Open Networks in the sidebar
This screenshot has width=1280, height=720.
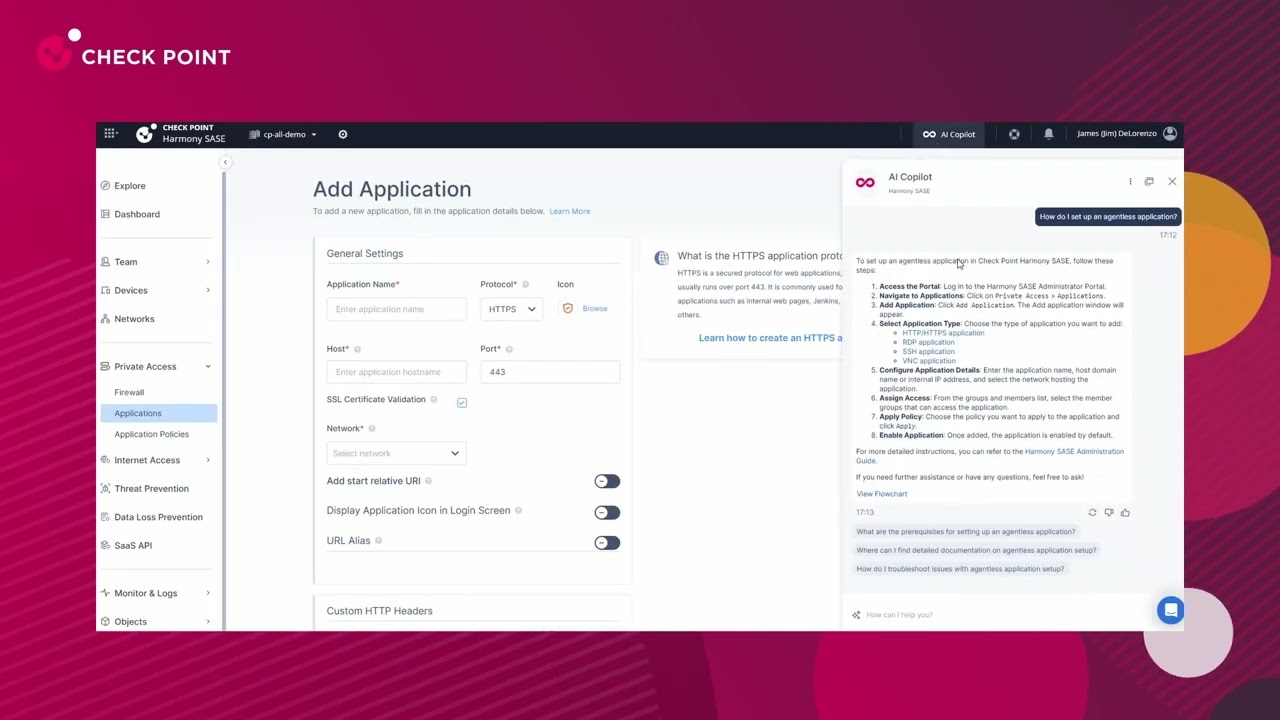[134, 319]
